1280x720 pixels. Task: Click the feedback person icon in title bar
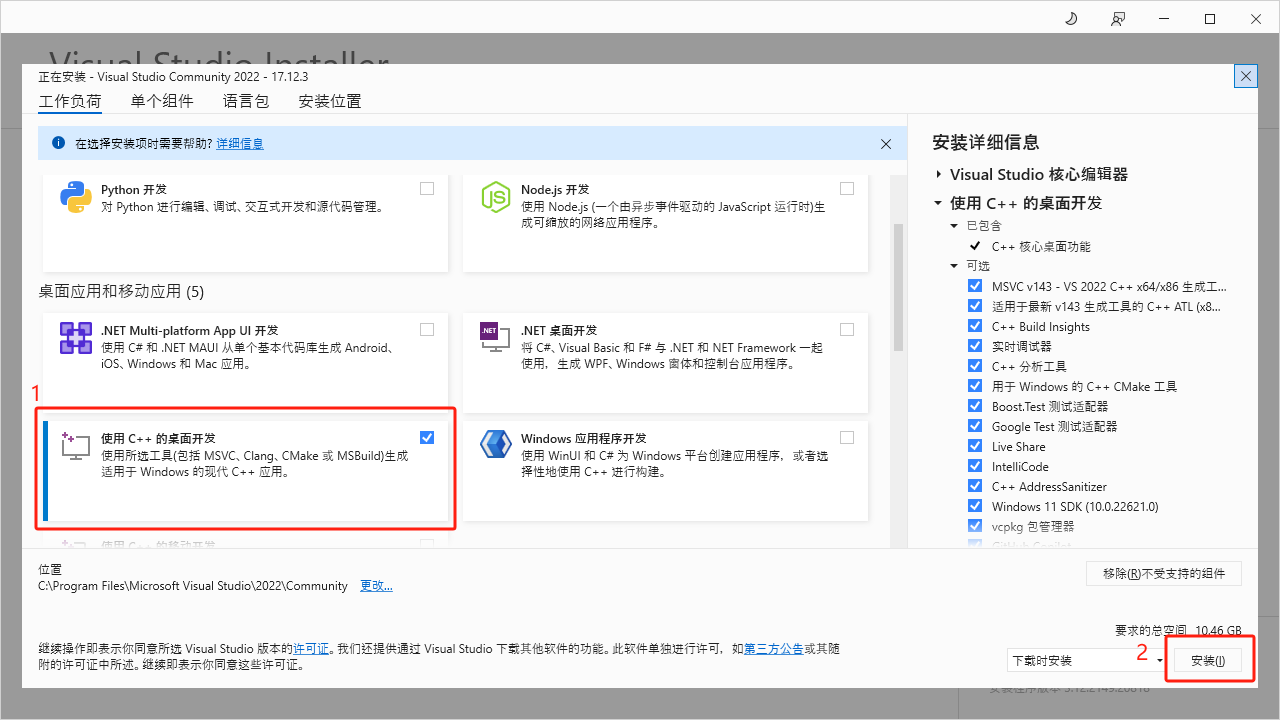coord(1117,19)
